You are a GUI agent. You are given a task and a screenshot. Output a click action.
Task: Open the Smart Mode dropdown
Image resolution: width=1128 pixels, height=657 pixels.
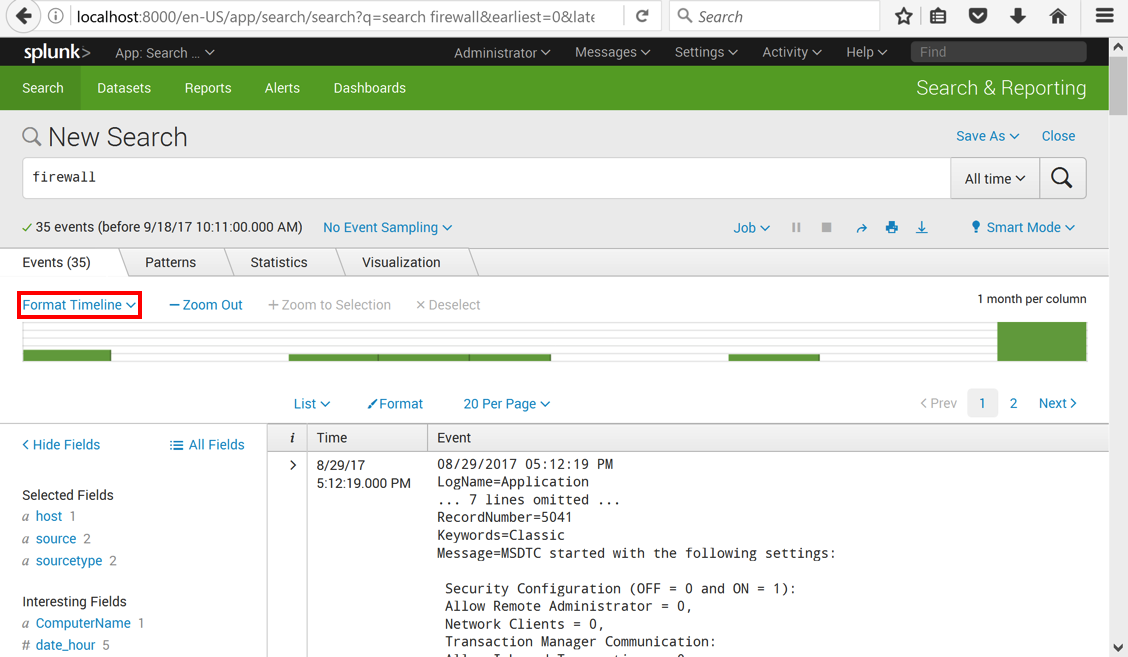(1023, 227)
